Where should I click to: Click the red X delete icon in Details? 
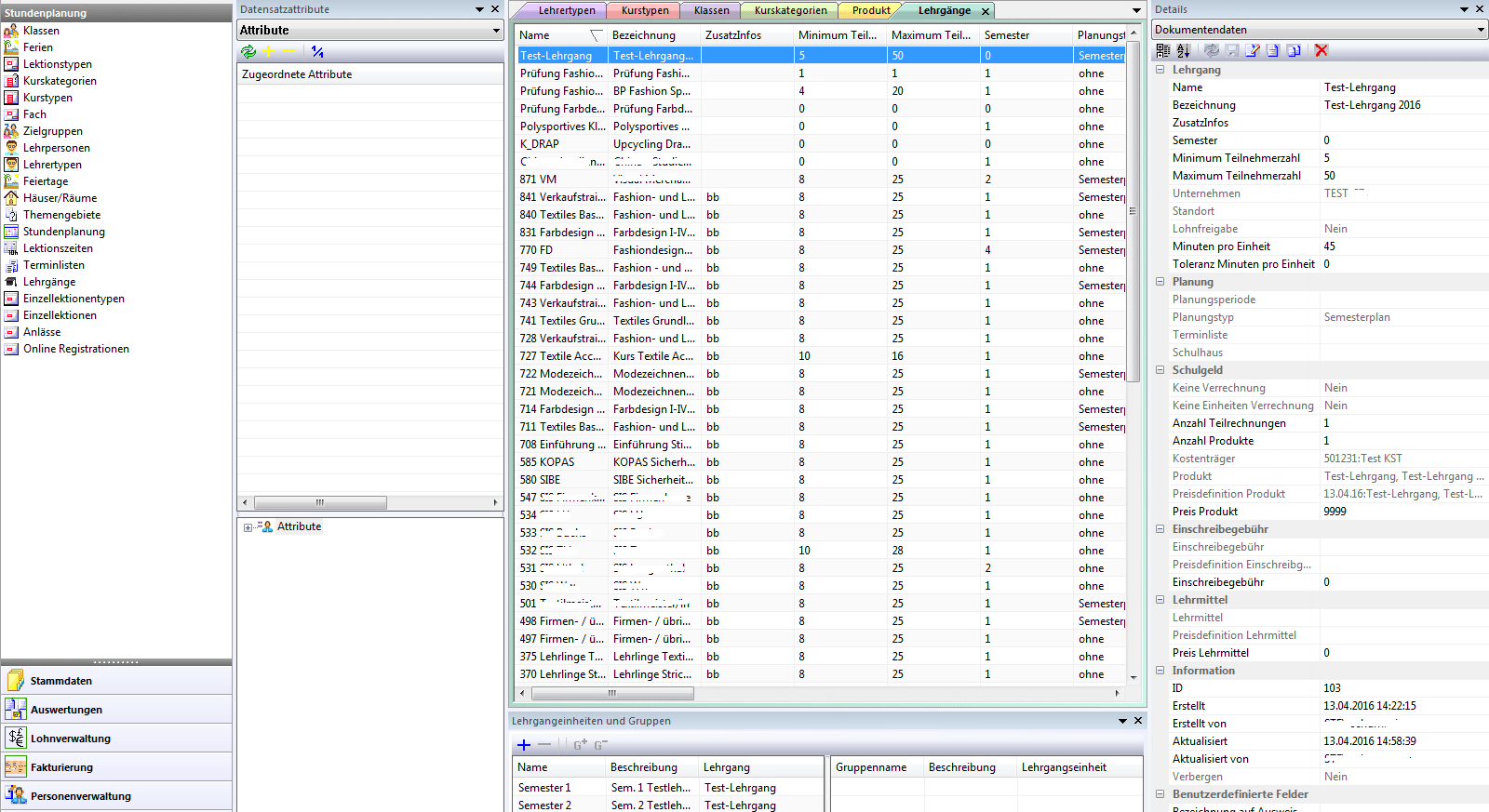1321,51
